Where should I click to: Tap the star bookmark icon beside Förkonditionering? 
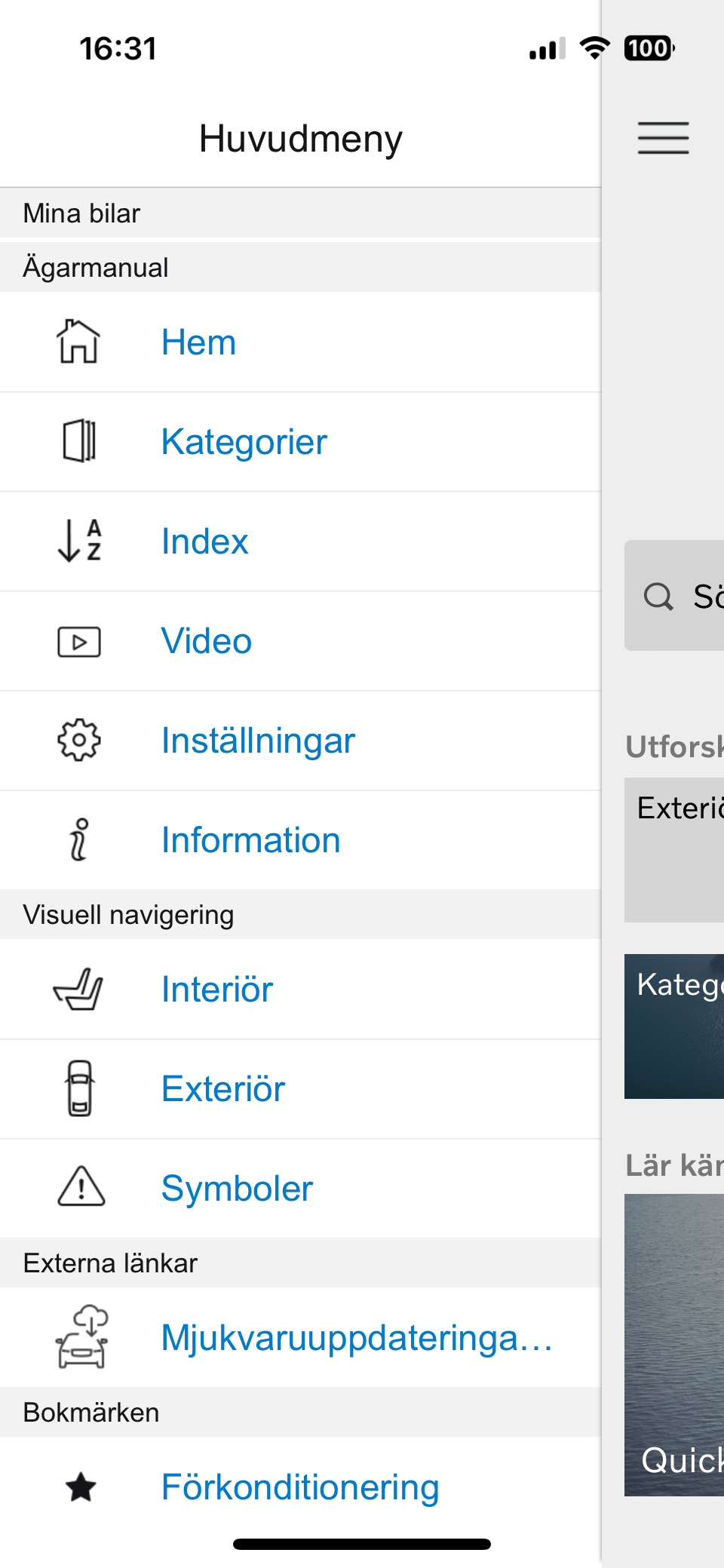81,1487
